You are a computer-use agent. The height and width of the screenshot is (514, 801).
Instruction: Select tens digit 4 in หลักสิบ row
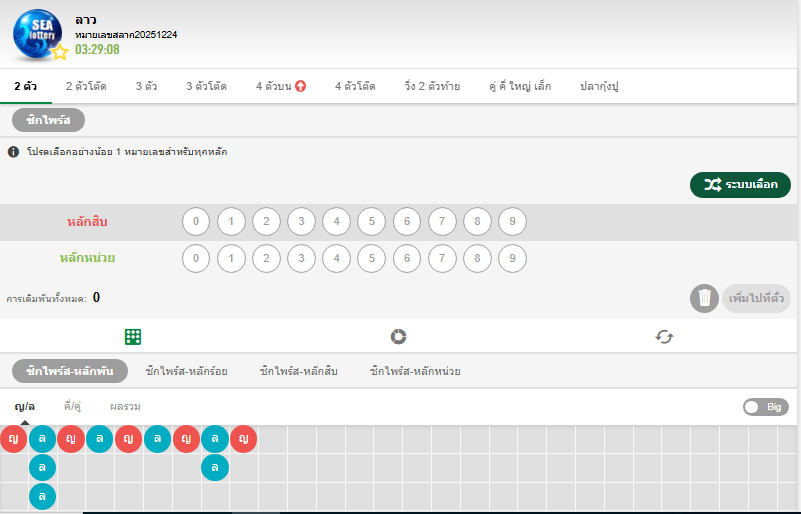point(337,221)
